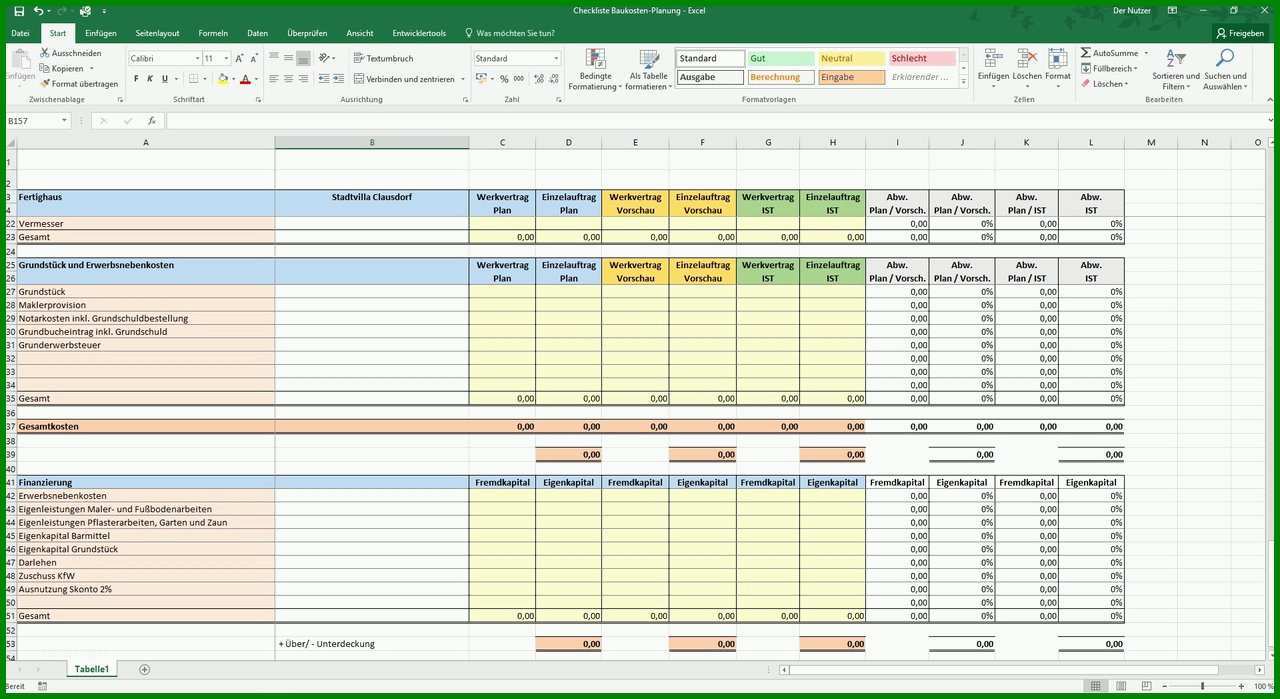The width and height of the screenshot is (1280, 699).
Task: Align cell text left
Action: click(x=274, y=79)
